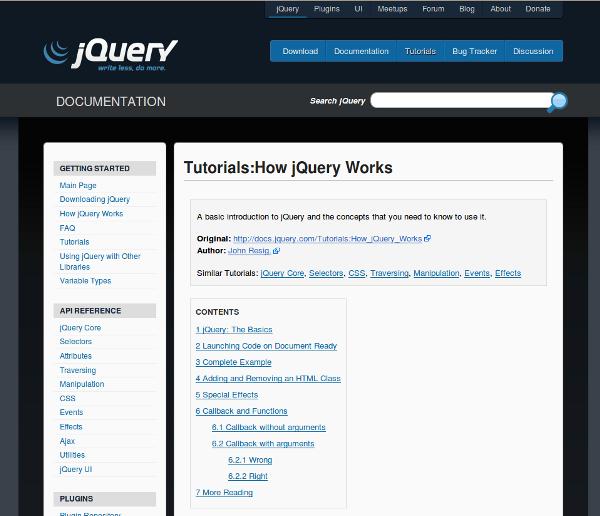The width and height of the screenshot is (600, 516).
Task: Open Events in Similar Tutorials
Action: coord(477,273)
